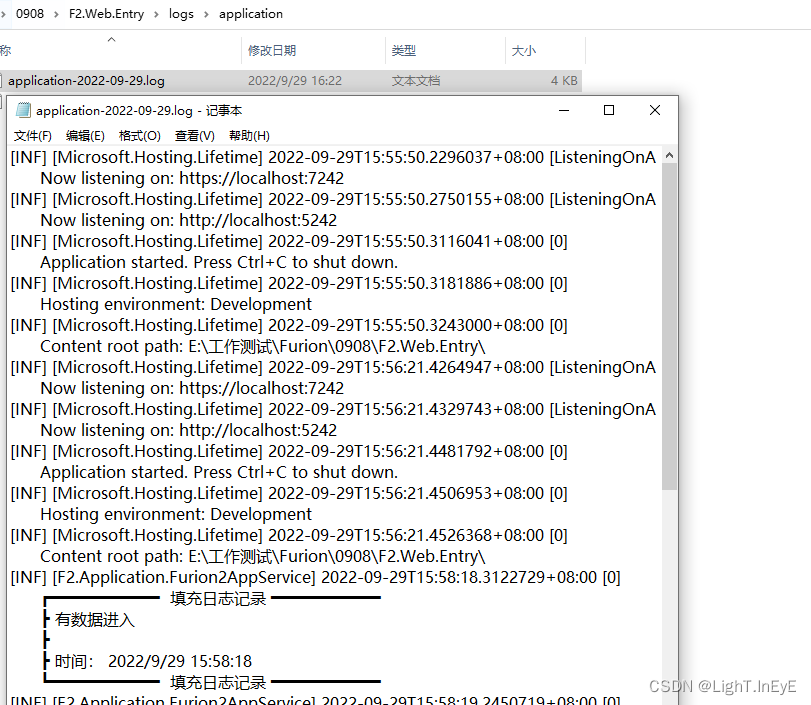Open the 查看(V) menu
The height and width of the screenshot is (705, 811).
(193, 135)
